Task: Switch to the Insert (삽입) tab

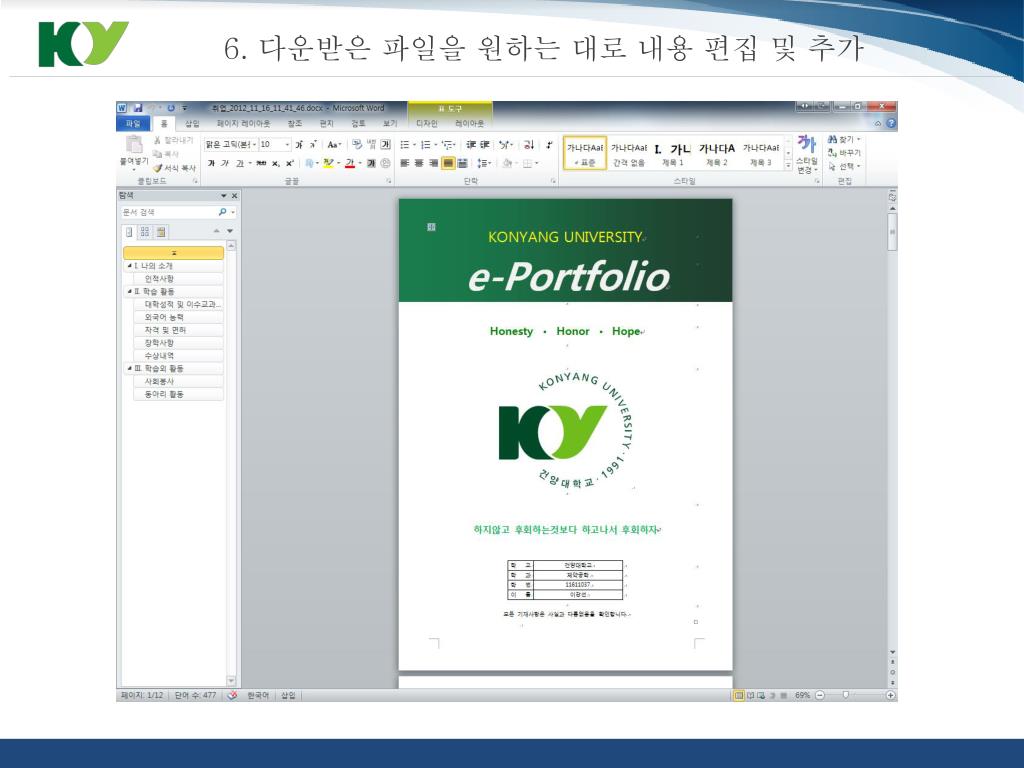Action: 192,123
